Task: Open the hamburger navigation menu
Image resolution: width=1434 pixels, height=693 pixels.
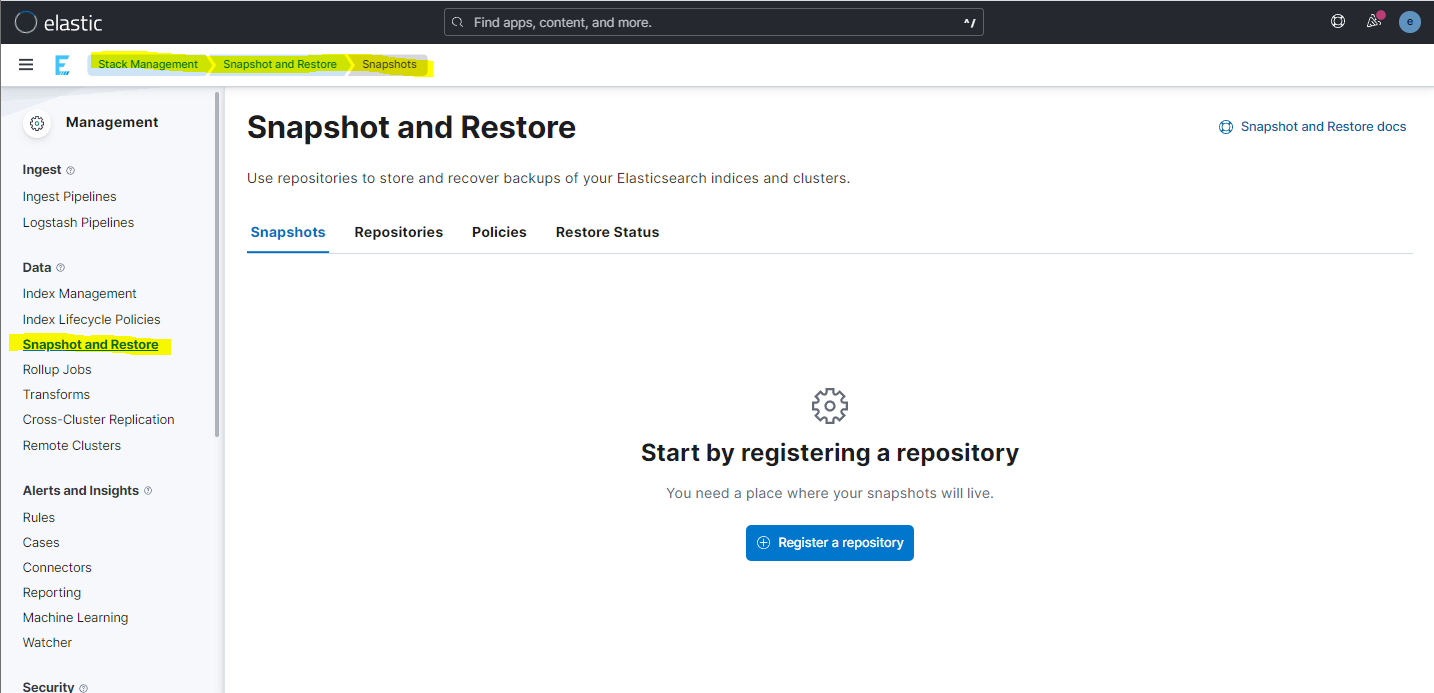Action: [x=26, y=65]
